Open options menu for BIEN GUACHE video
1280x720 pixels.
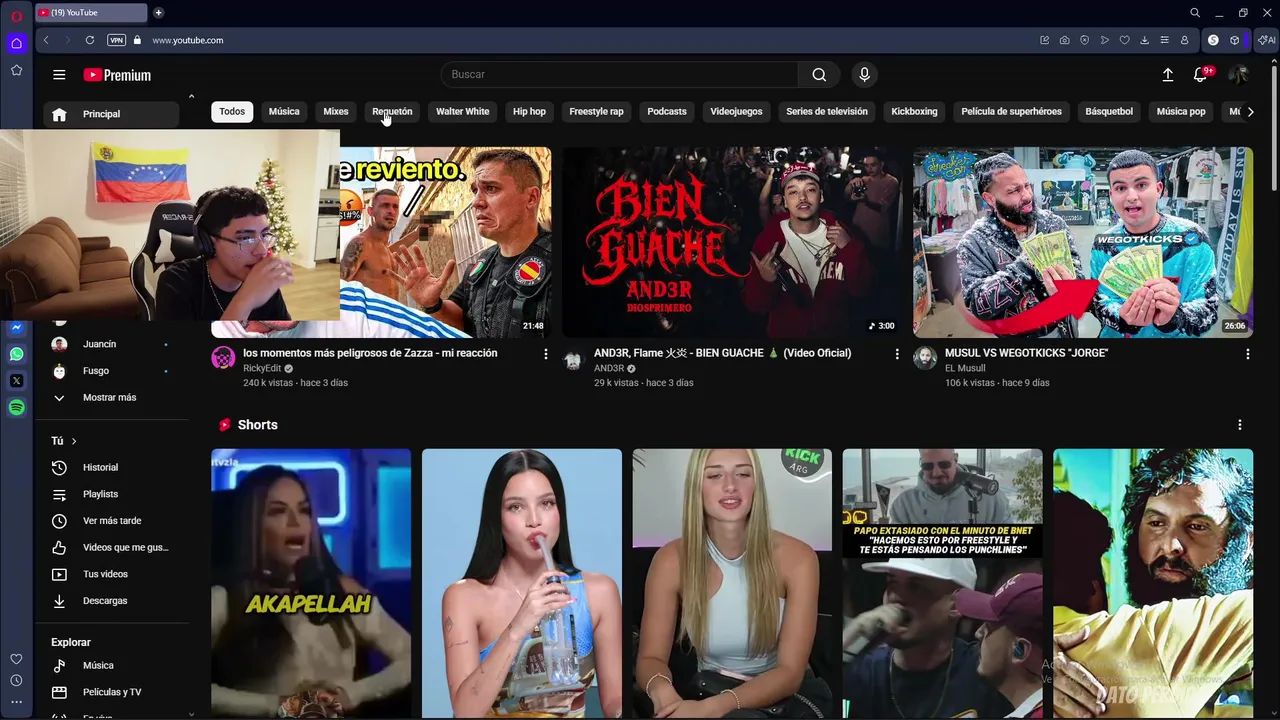coord(896,354)
